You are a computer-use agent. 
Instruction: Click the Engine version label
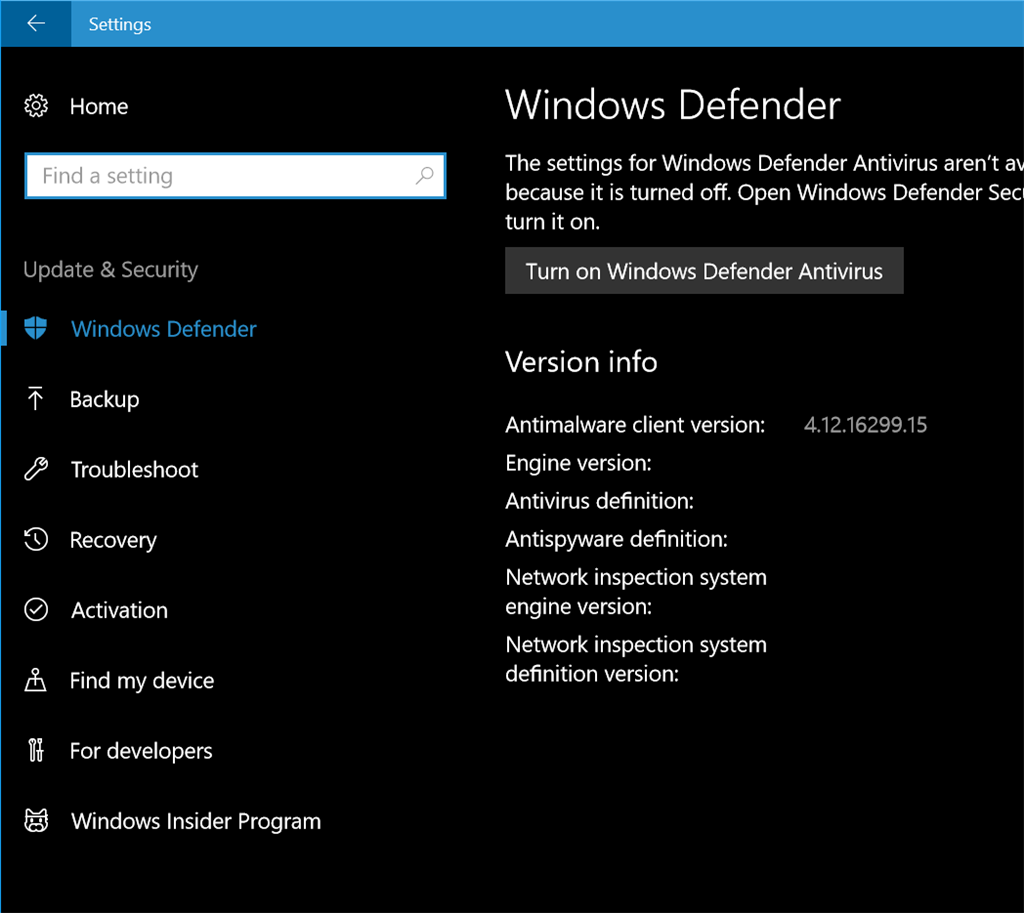click(579, 463)
